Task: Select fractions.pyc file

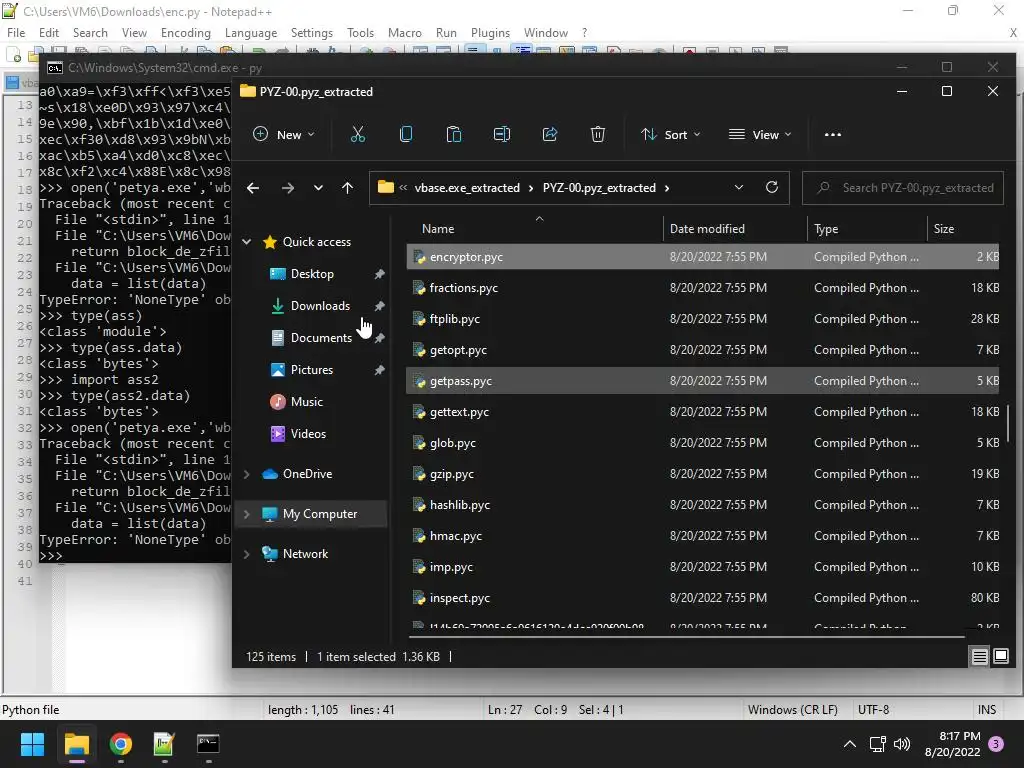Action: pyautogui.click(x=703, y=288)
